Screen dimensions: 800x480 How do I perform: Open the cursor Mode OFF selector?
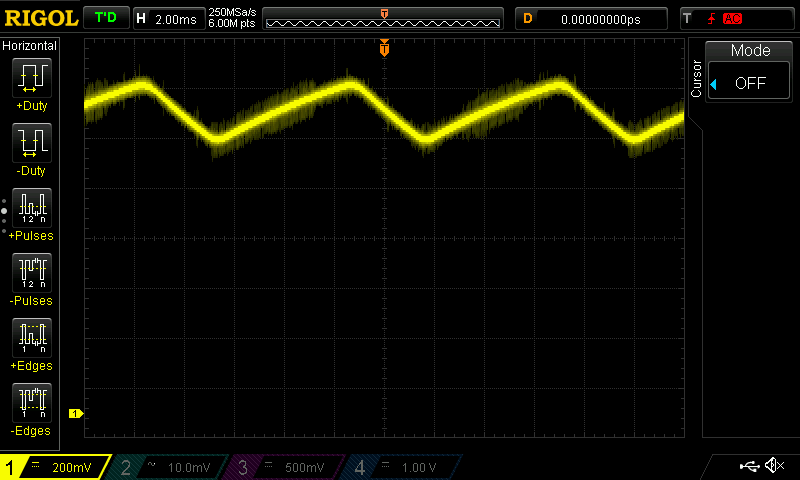(750, 83)
